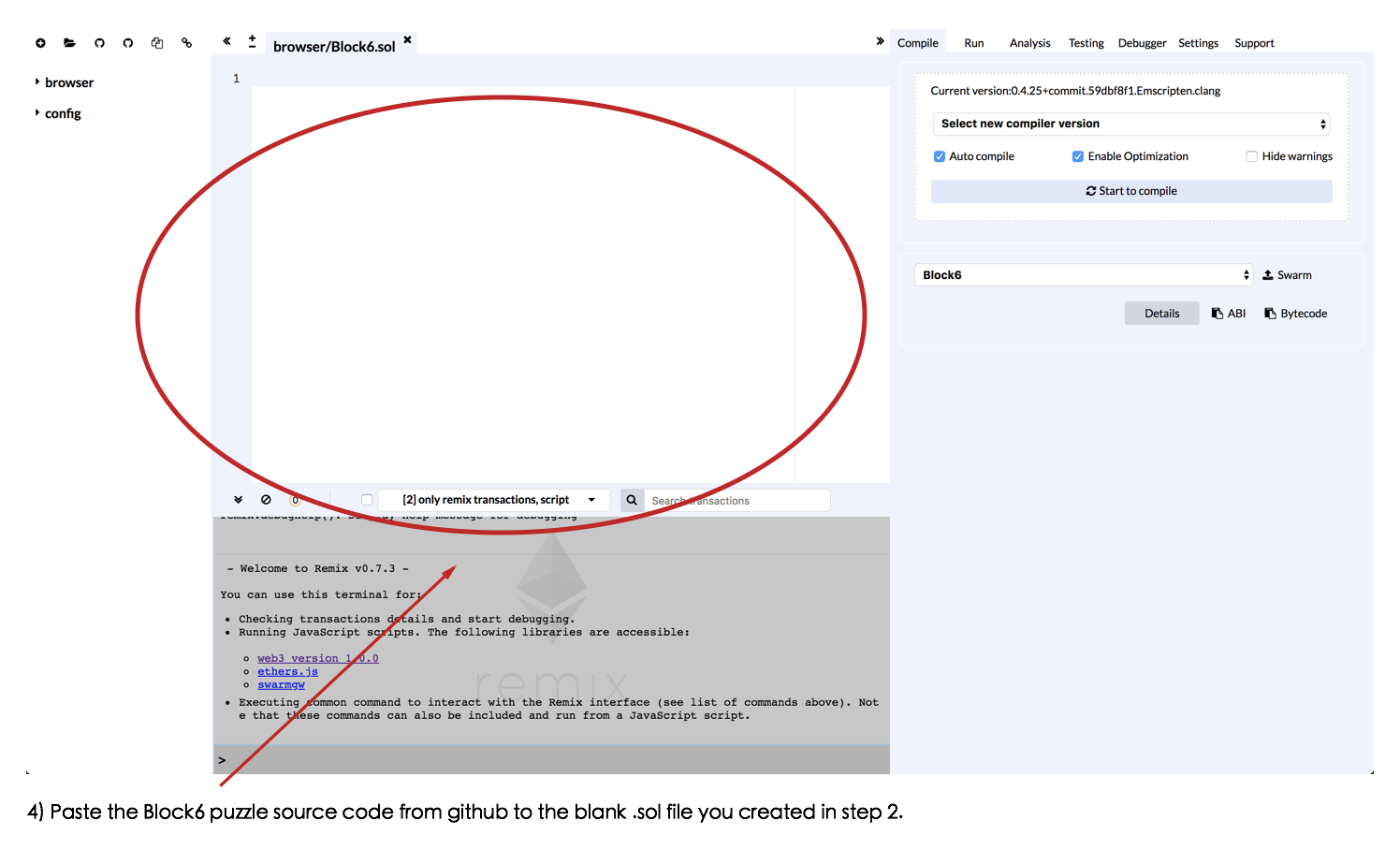Select the browser/Block6.sol editor tab
Screen dimensions: 1400x850
(334, 47)
